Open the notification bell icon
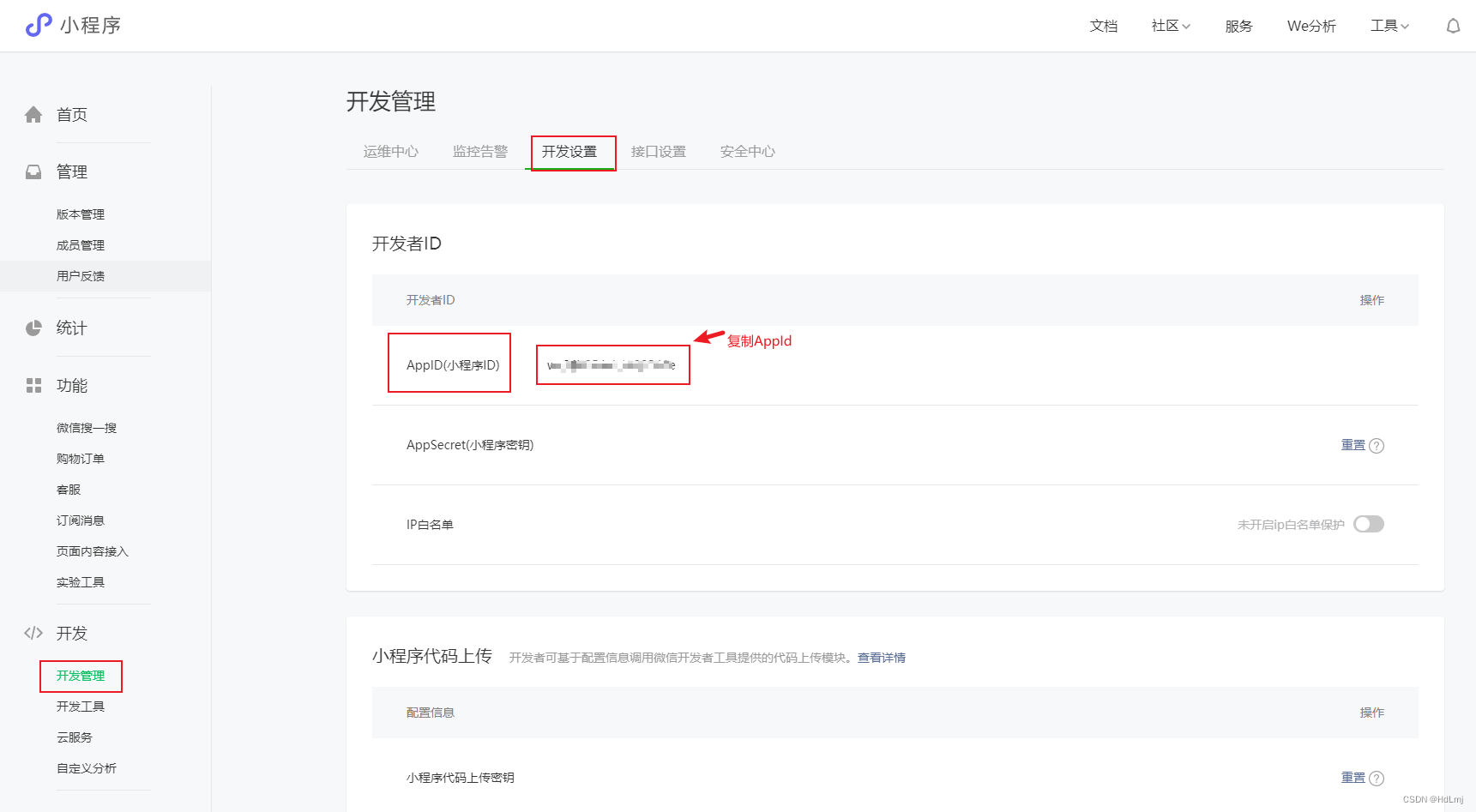1476x812 pixels. (1453, 26)
